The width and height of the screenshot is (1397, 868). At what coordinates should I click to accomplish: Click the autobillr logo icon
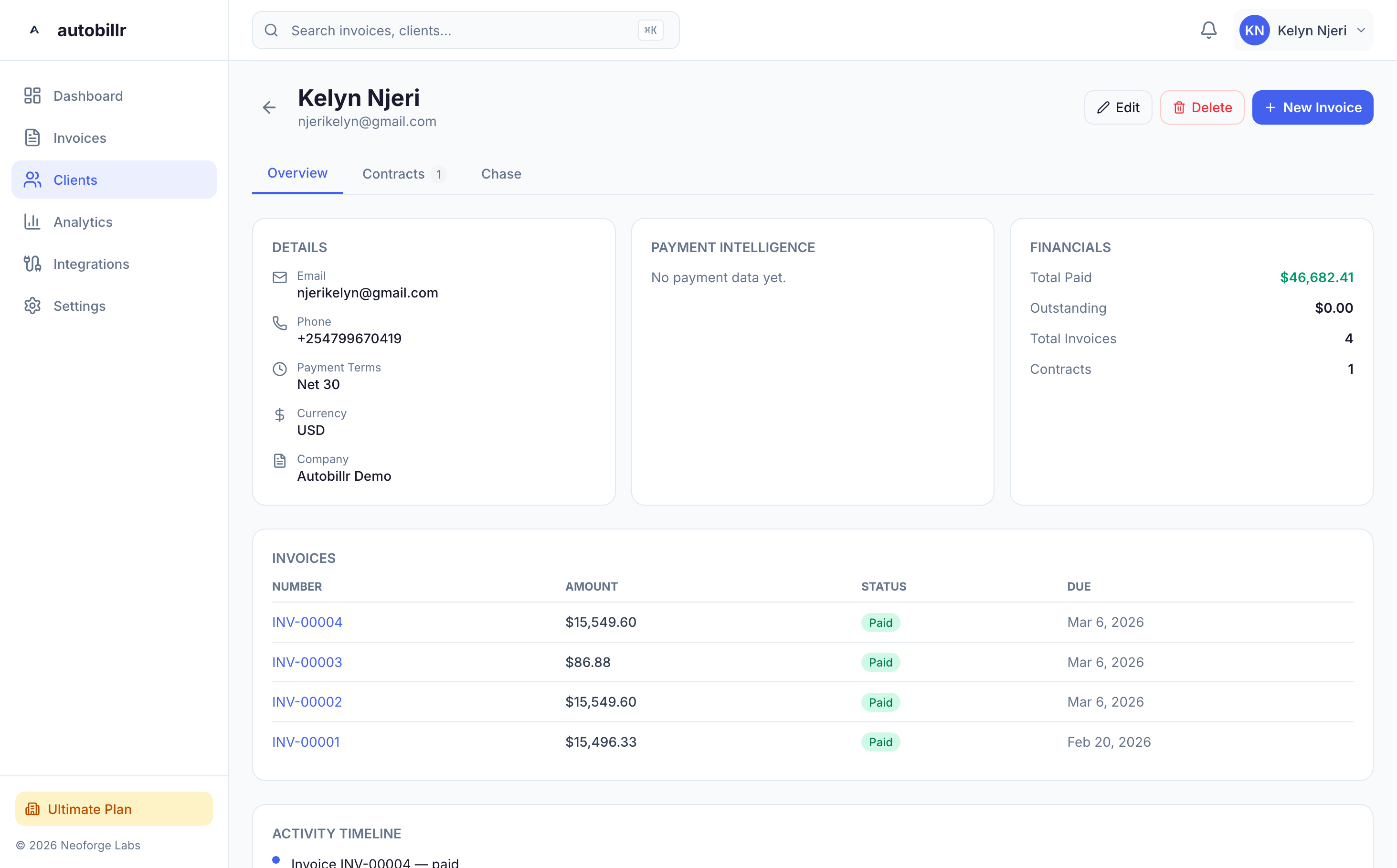click(34, 30)
